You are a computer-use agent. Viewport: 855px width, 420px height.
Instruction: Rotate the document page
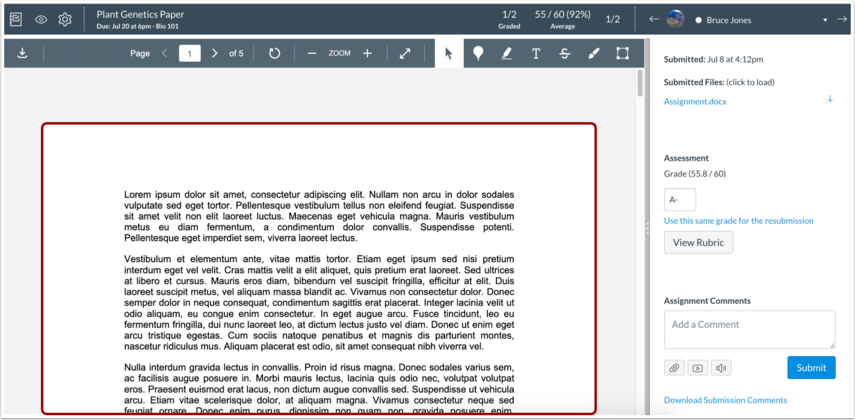(x=274, y=53)
